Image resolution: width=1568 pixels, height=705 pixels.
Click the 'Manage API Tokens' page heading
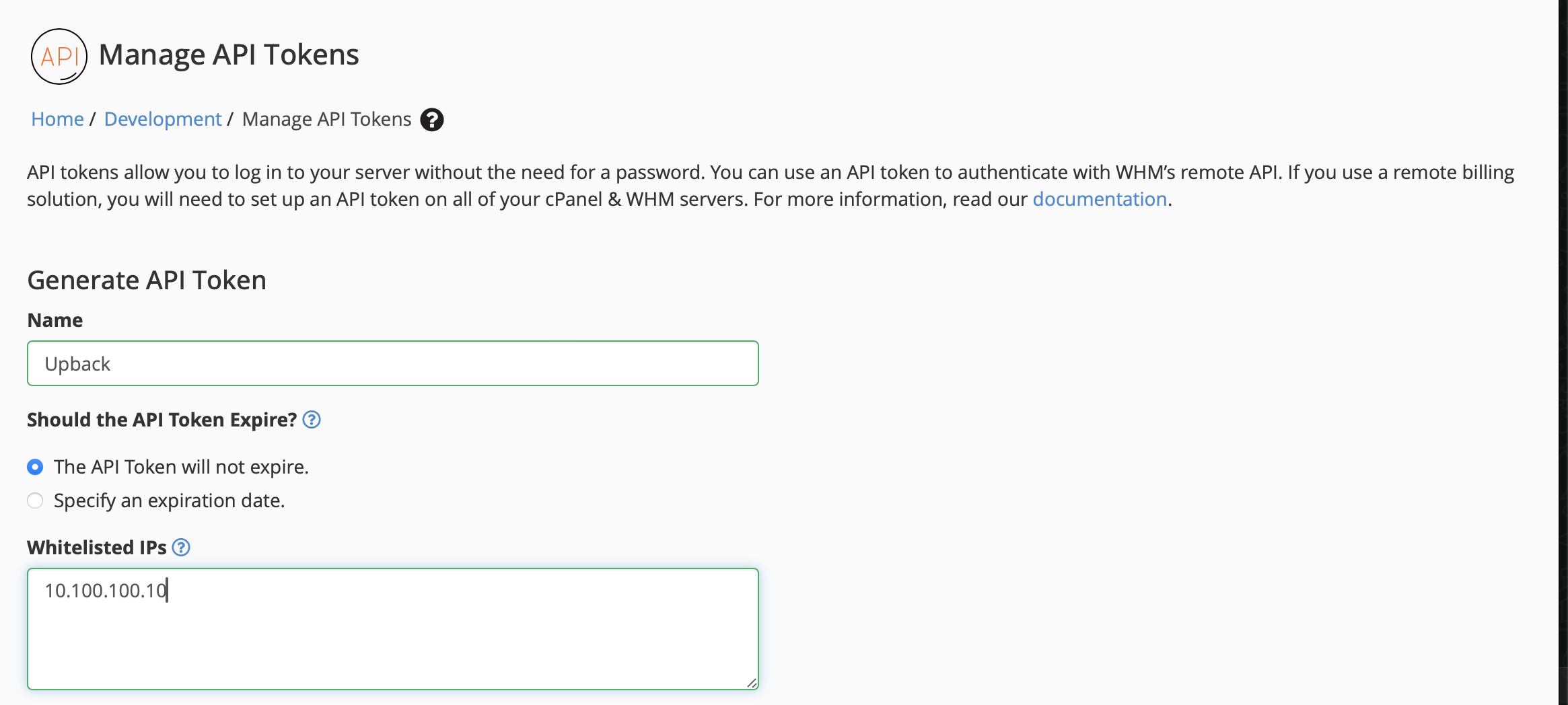229,54
